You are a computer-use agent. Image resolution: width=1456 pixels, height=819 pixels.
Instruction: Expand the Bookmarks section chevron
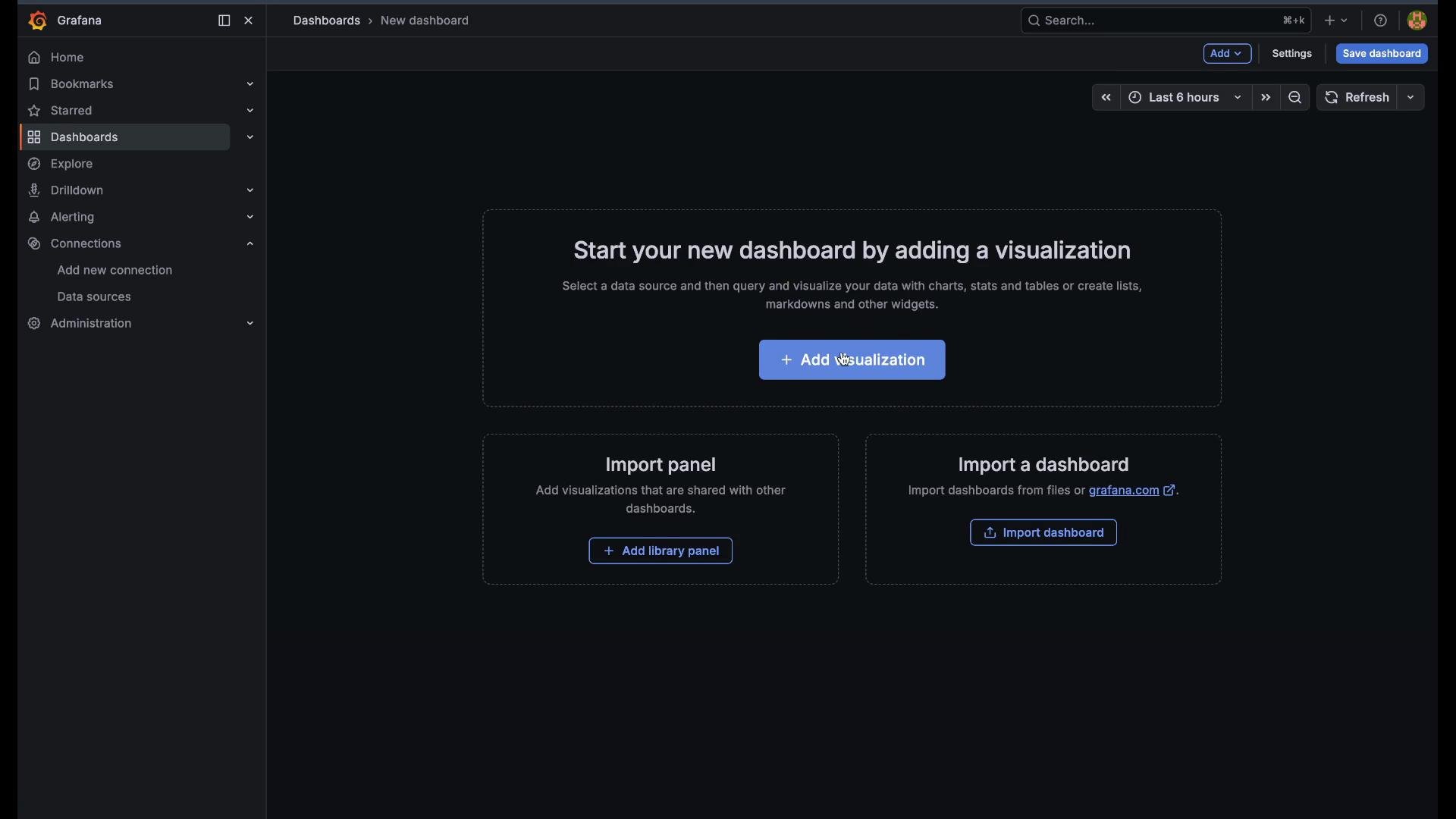250,84
